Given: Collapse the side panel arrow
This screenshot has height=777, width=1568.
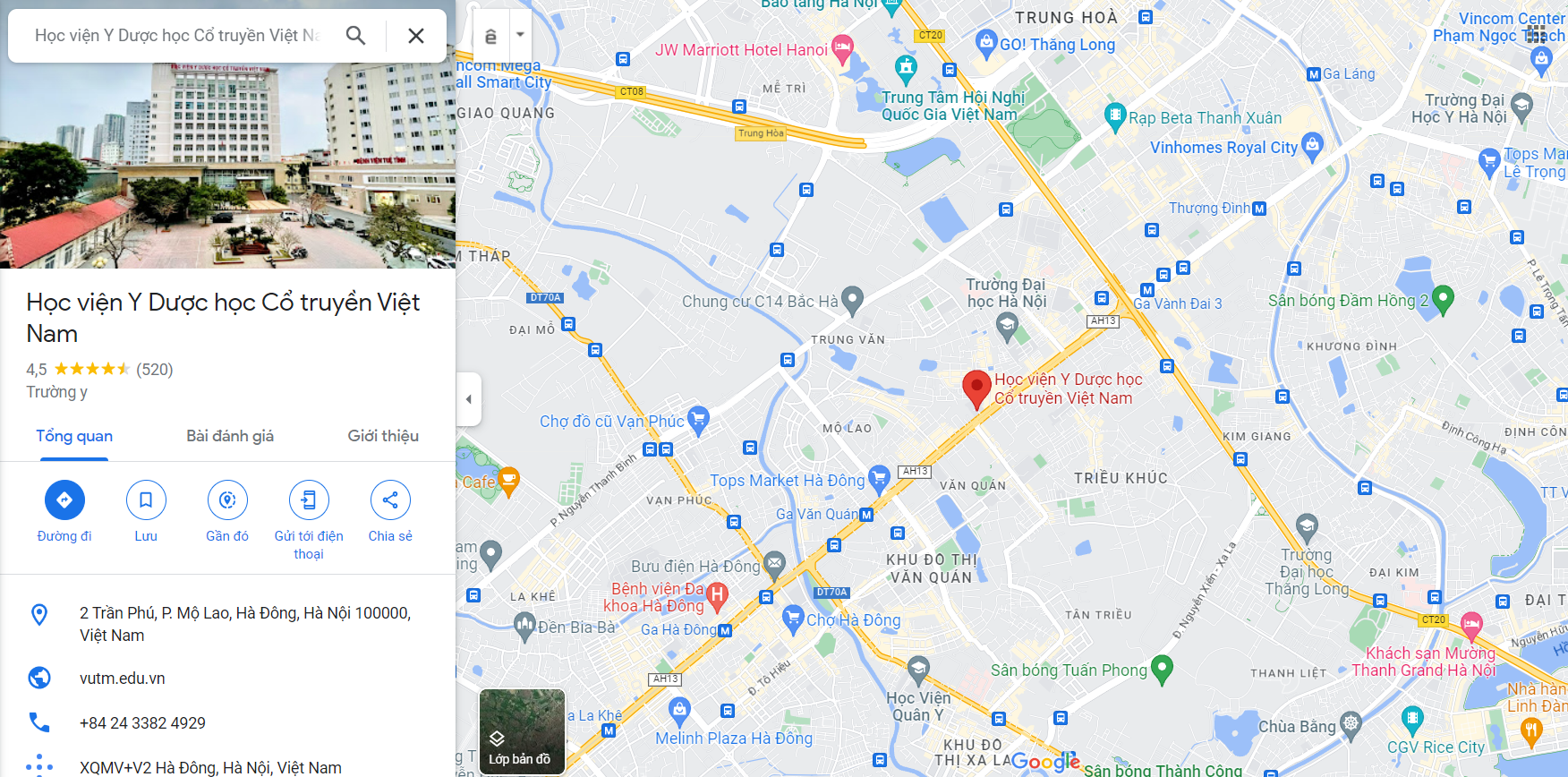Looking at the screenshot, I should (x=469, y=399).
